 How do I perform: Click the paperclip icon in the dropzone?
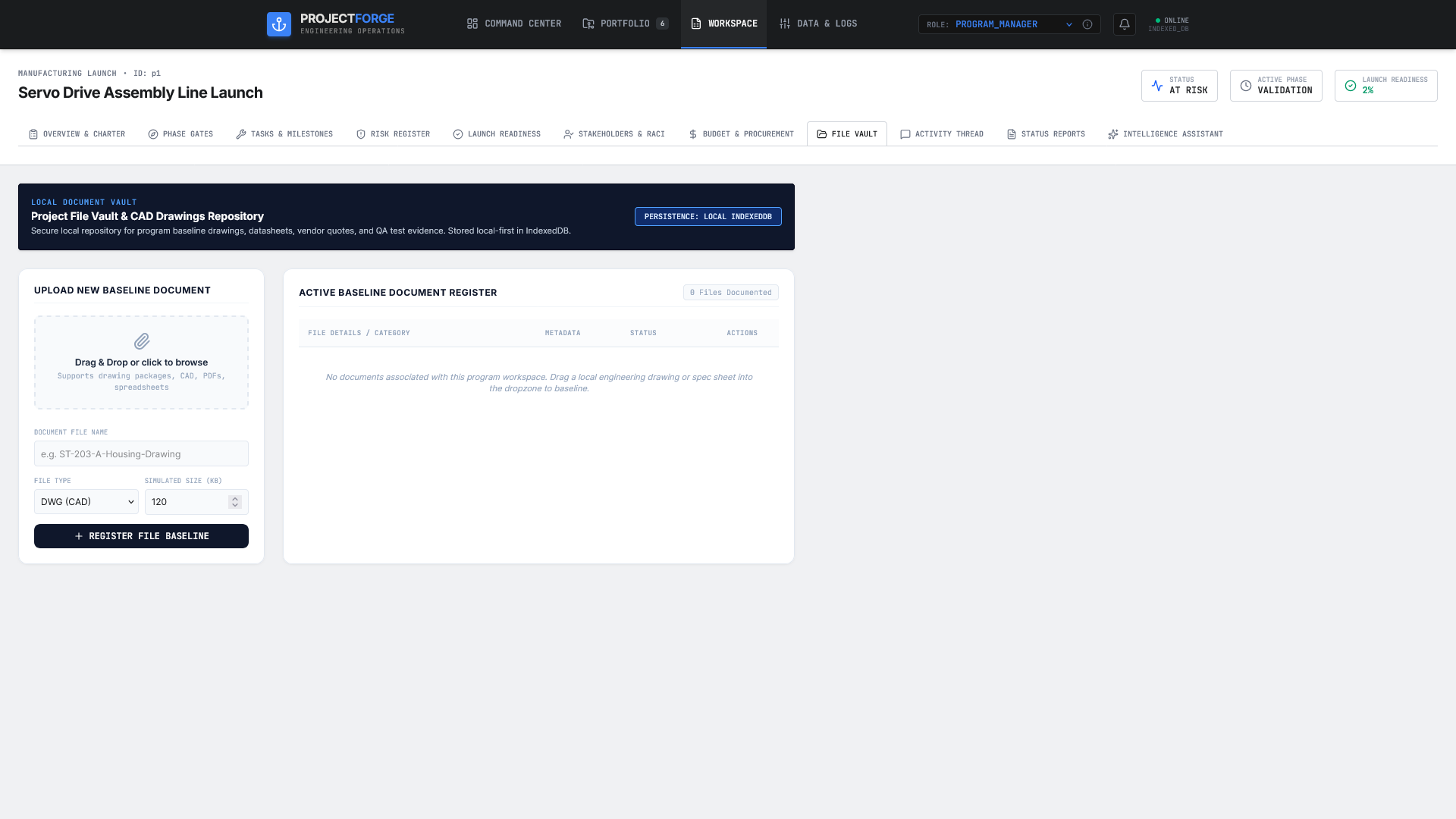pyautogui.click(x=142, y=341)
